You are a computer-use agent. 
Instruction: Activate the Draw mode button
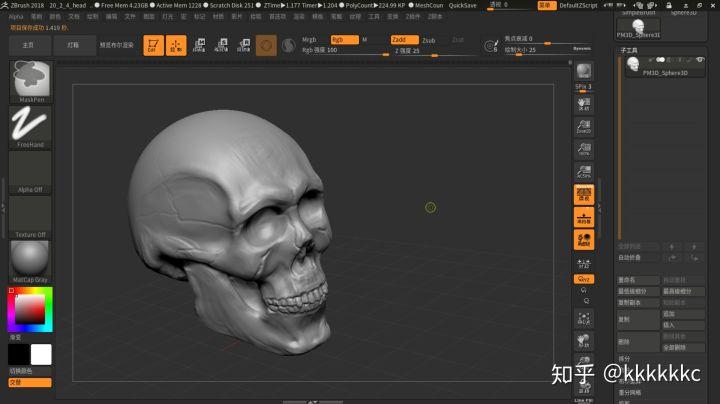(176, 45)
